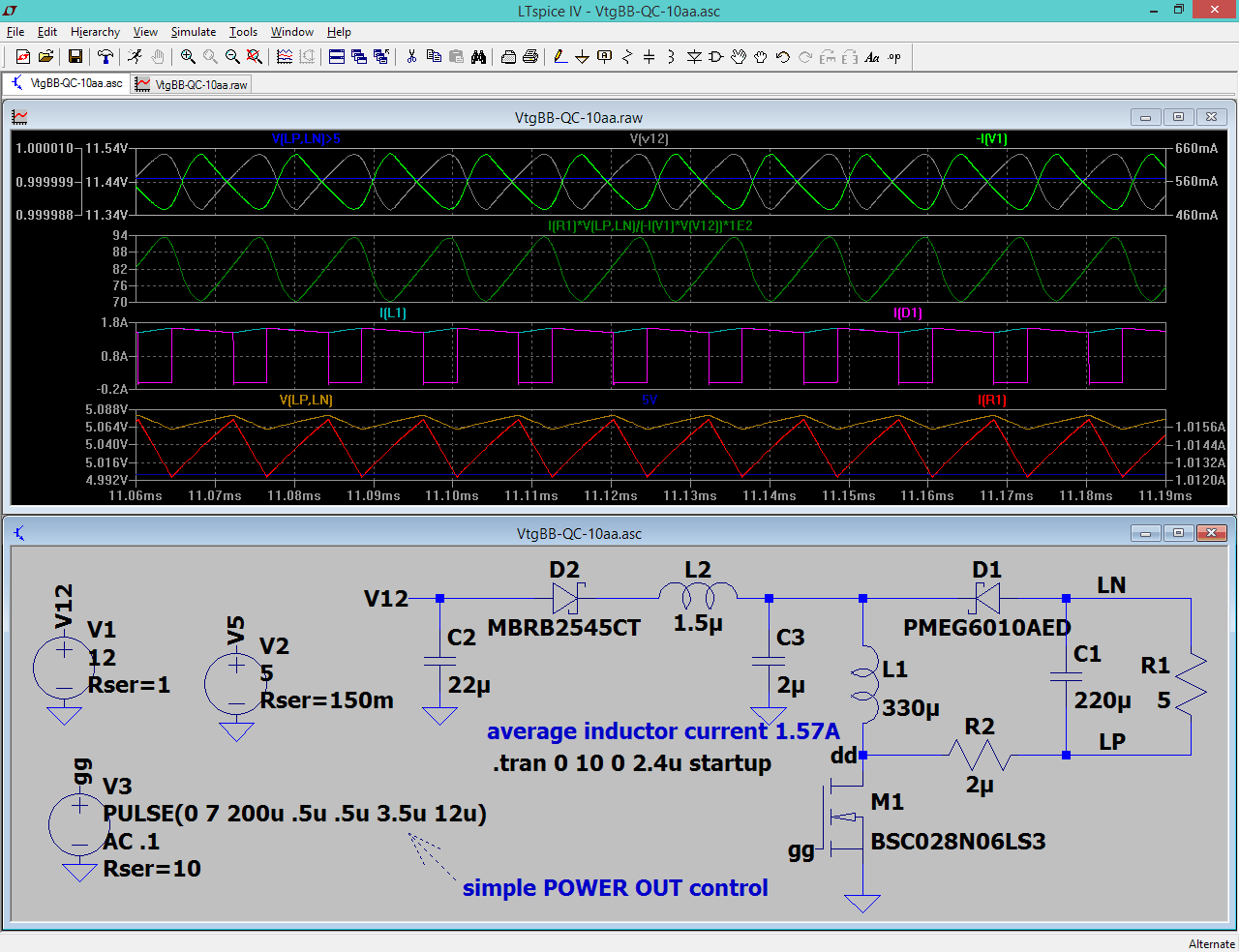Click the MBRB2545CT diode label

pyautogui.click(x=564, y=628)
